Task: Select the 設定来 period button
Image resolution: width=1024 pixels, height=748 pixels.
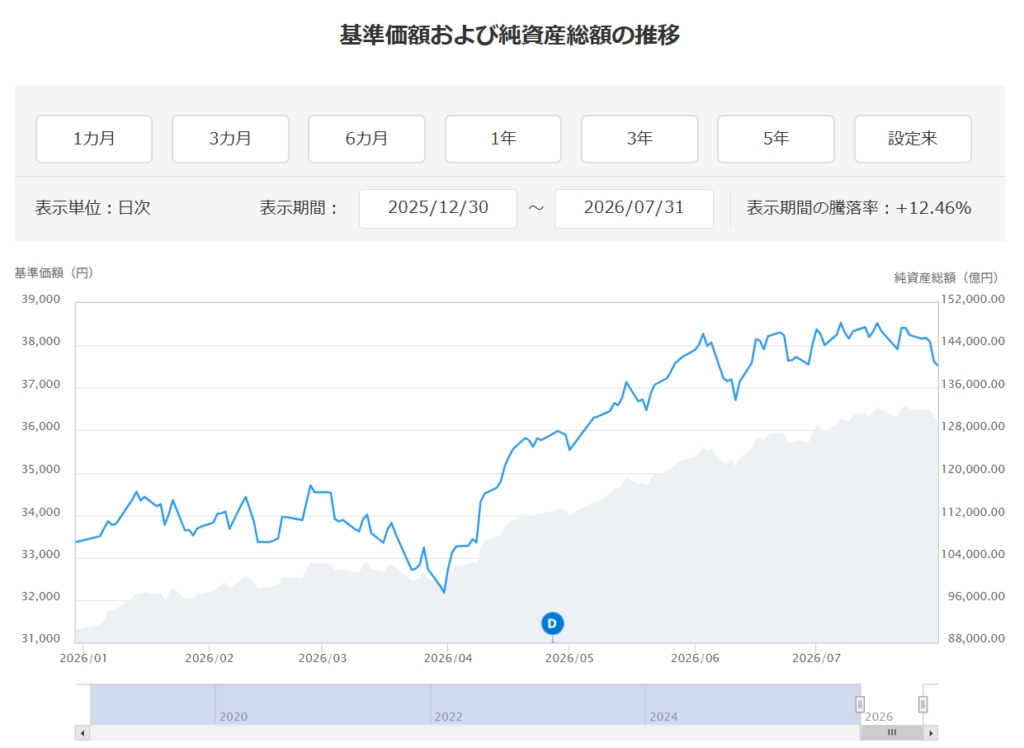Action: click(912, 138)
